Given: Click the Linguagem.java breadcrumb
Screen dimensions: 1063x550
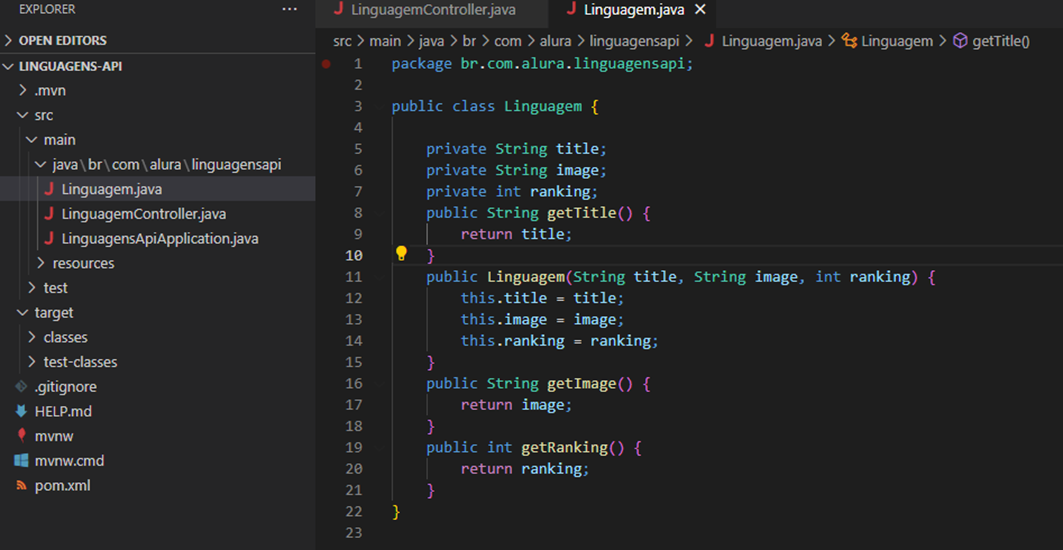Looking at the screenshot, I should (x=771, y=41).
